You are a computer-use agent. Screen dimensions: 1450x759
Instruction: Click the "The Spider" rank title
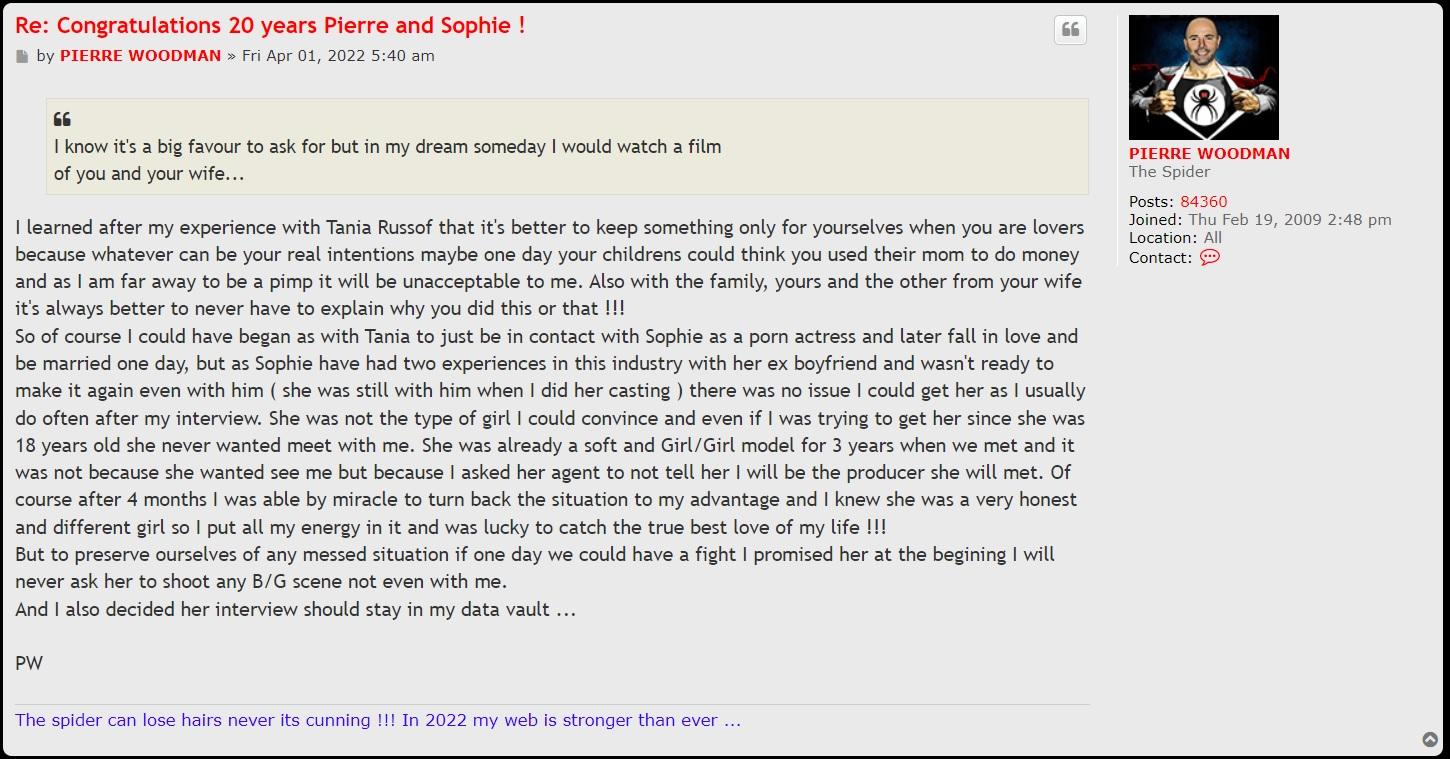[1169, 172]
